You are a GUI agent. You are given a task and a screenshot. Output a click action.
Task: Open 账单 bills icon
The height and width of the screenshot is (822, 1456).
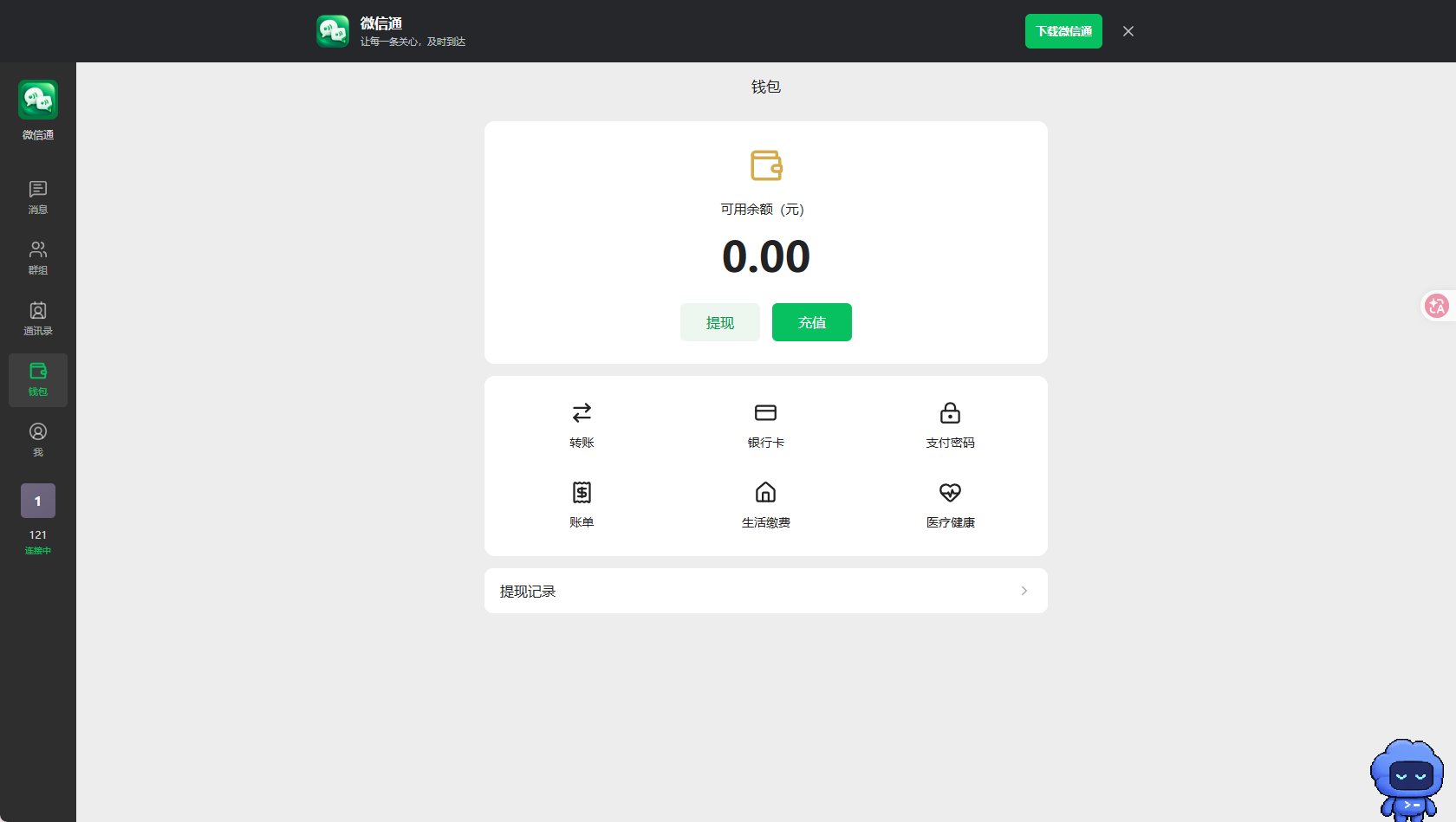point(582,492)
